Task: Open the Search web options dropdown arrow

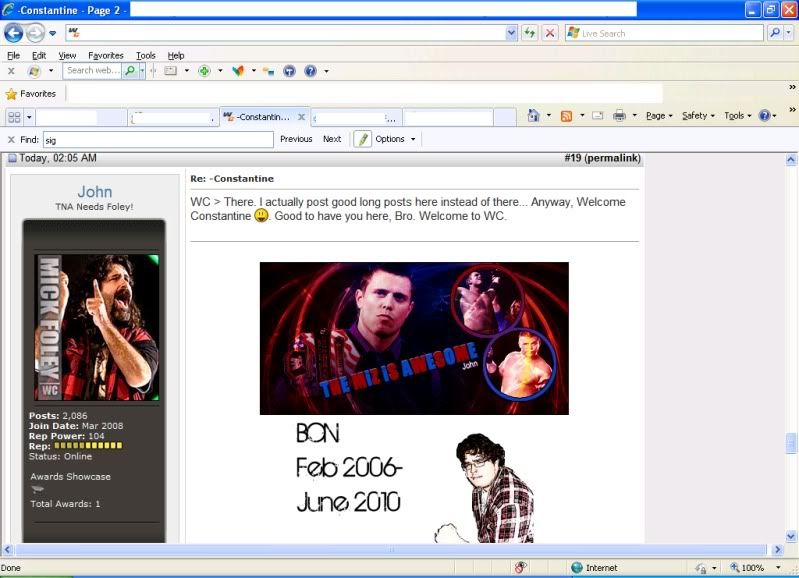Action: tap(142, 70)
